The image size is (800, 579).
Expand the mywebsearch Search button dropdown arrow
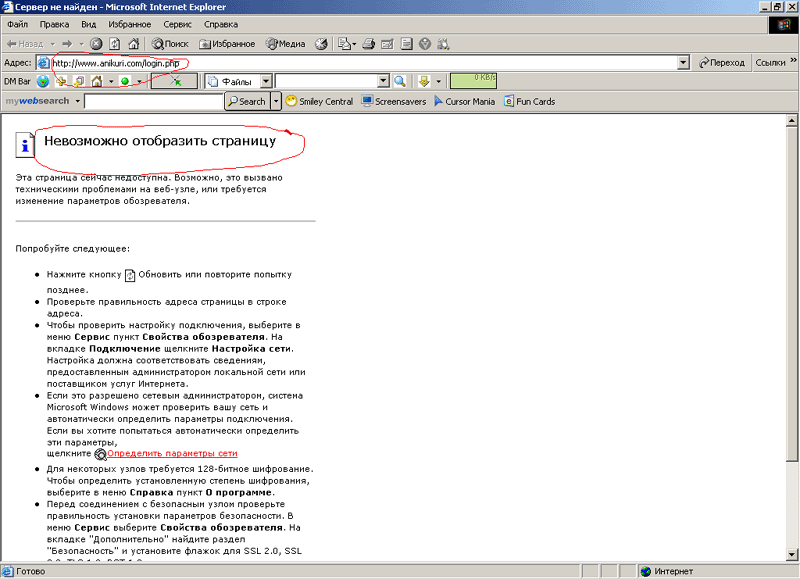pyautogui.click(x=276, y=101)
